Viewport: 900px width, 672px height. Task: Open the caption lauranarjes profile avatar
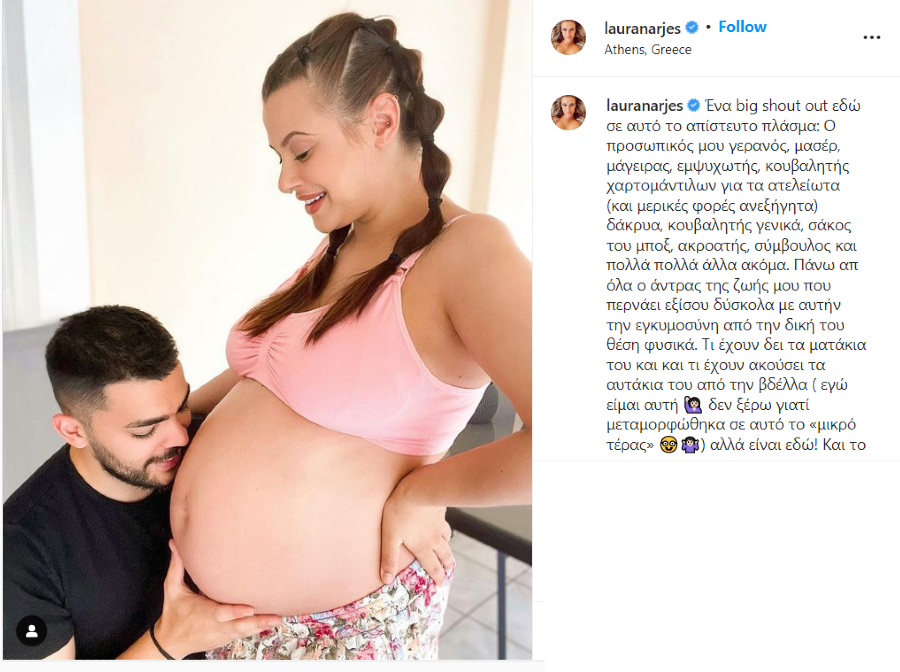[568, 112]
